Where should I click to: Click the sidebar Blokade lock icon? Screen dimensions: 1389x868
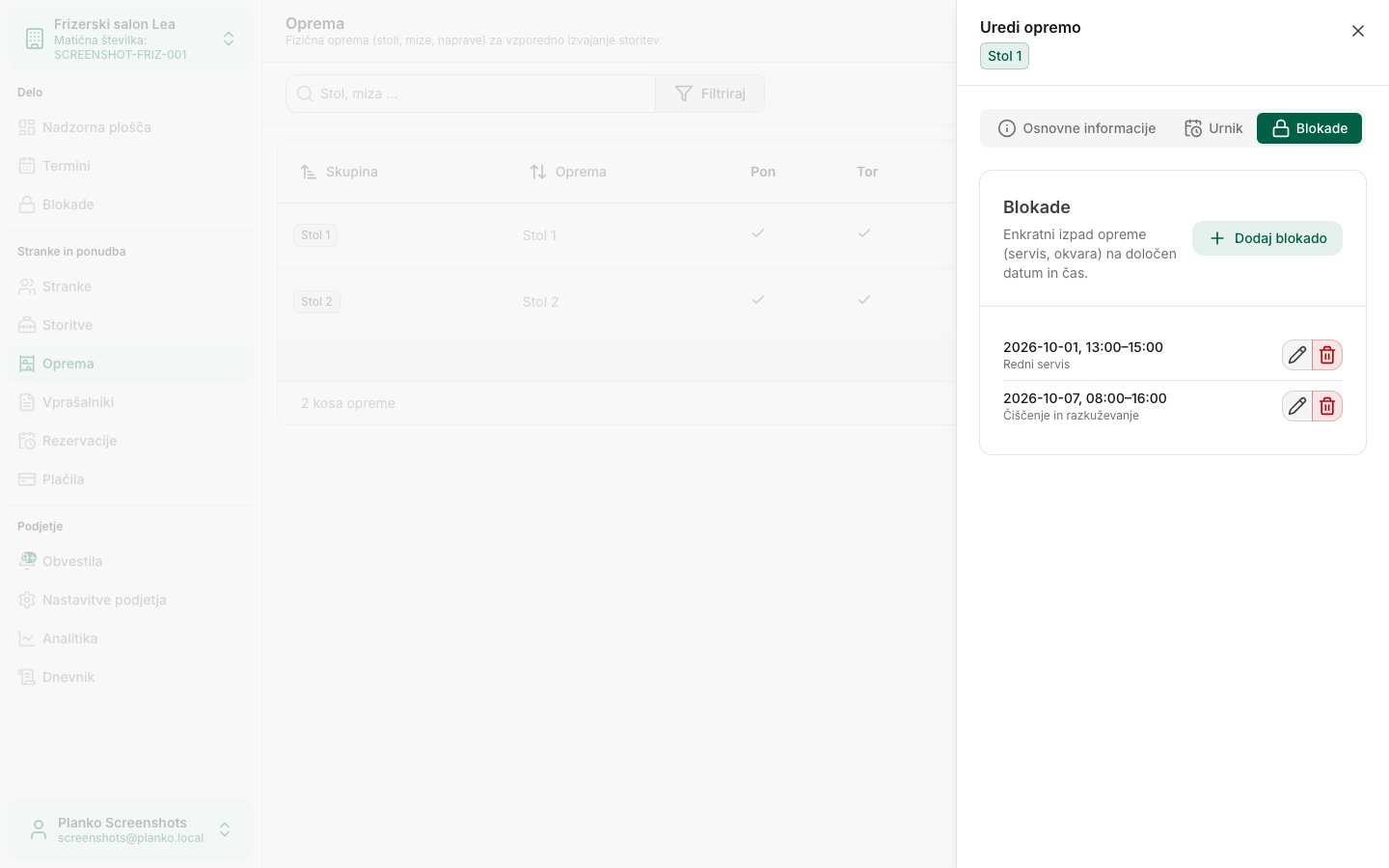(27, 204)
